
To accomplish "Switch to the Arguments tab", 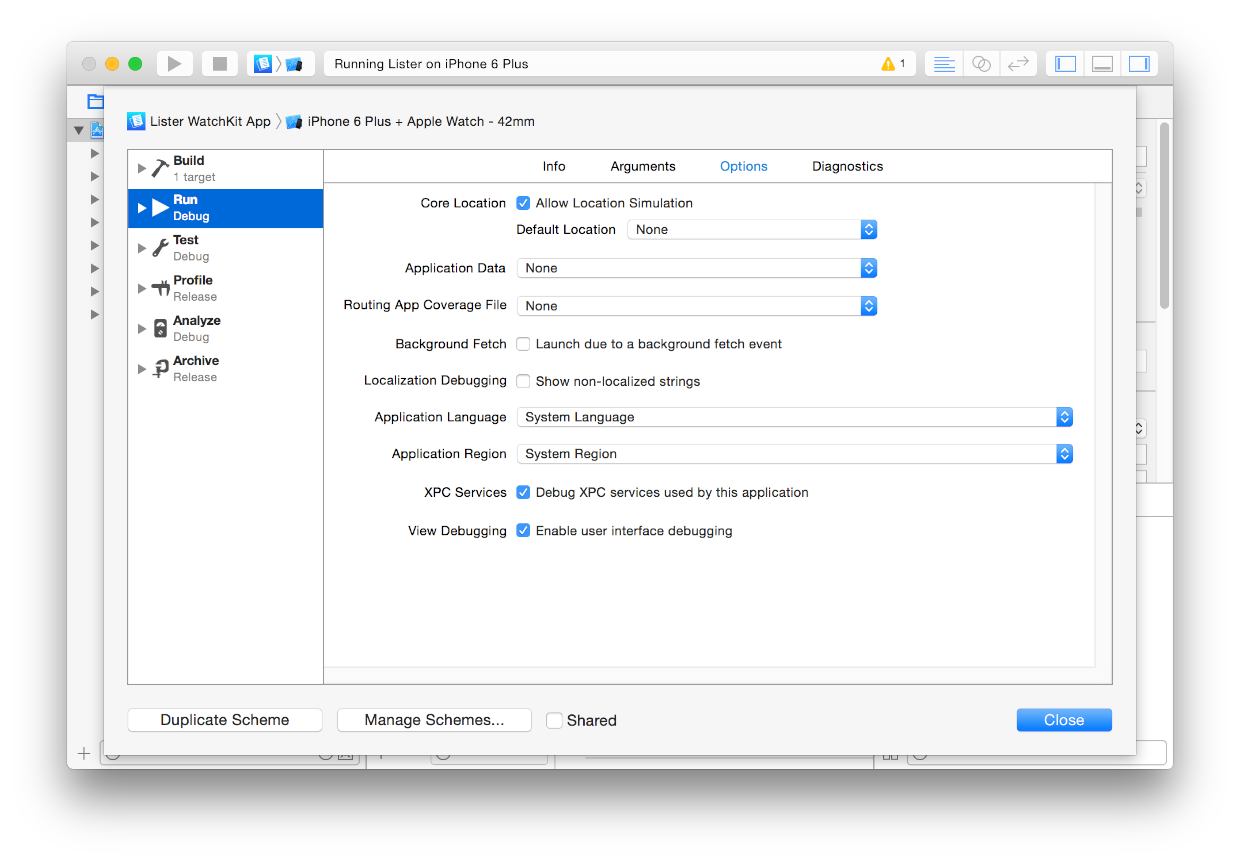I will point(643,167).
